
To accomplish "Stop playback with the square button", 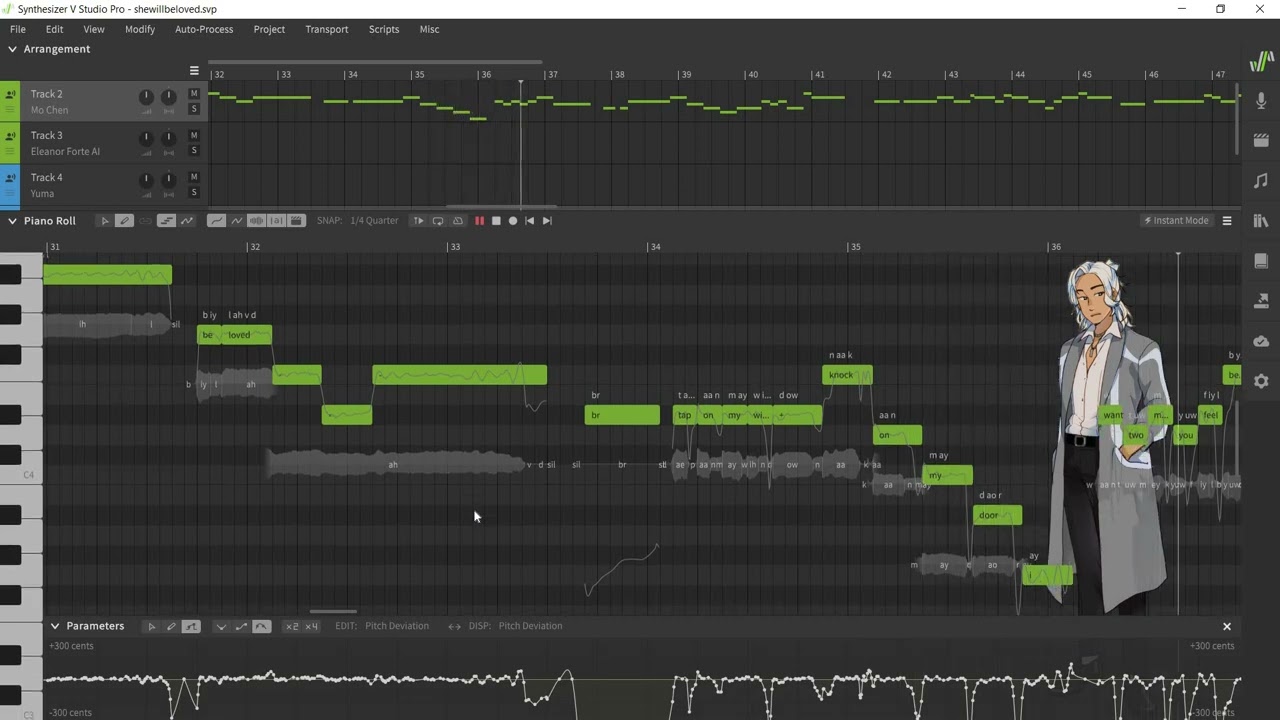I will [496, 221].
